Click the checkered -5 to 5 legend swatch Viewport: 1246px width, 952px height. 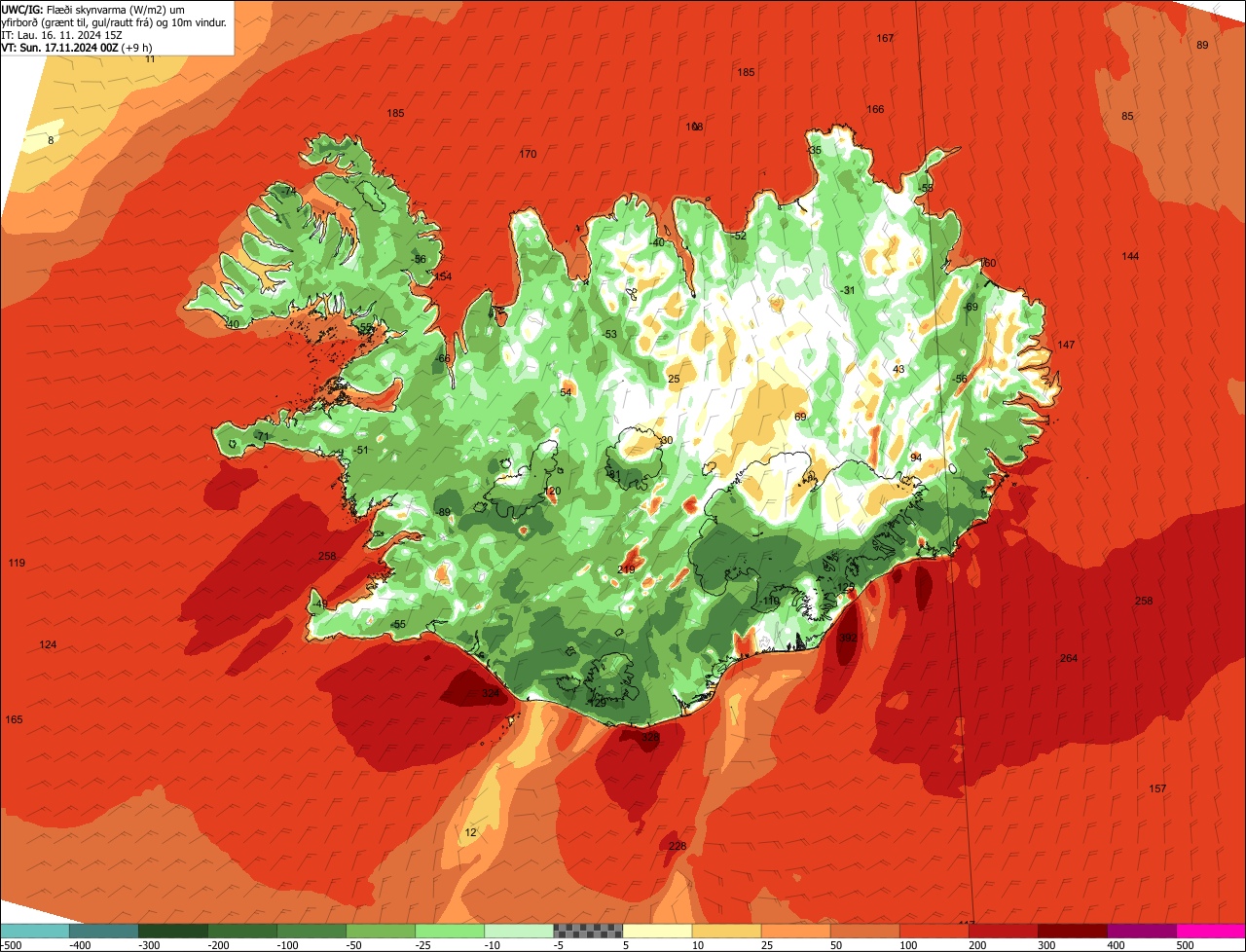point(588,931)
